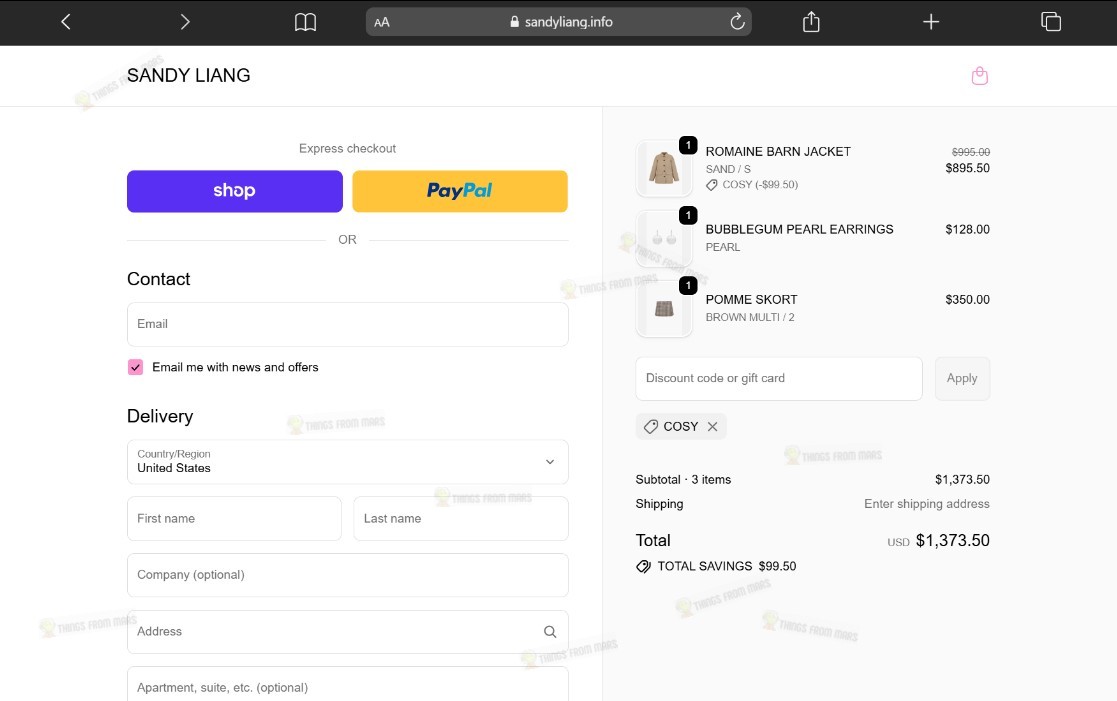
Task: Focus the Company (optional) field
Action: click(x=348, y=575)
